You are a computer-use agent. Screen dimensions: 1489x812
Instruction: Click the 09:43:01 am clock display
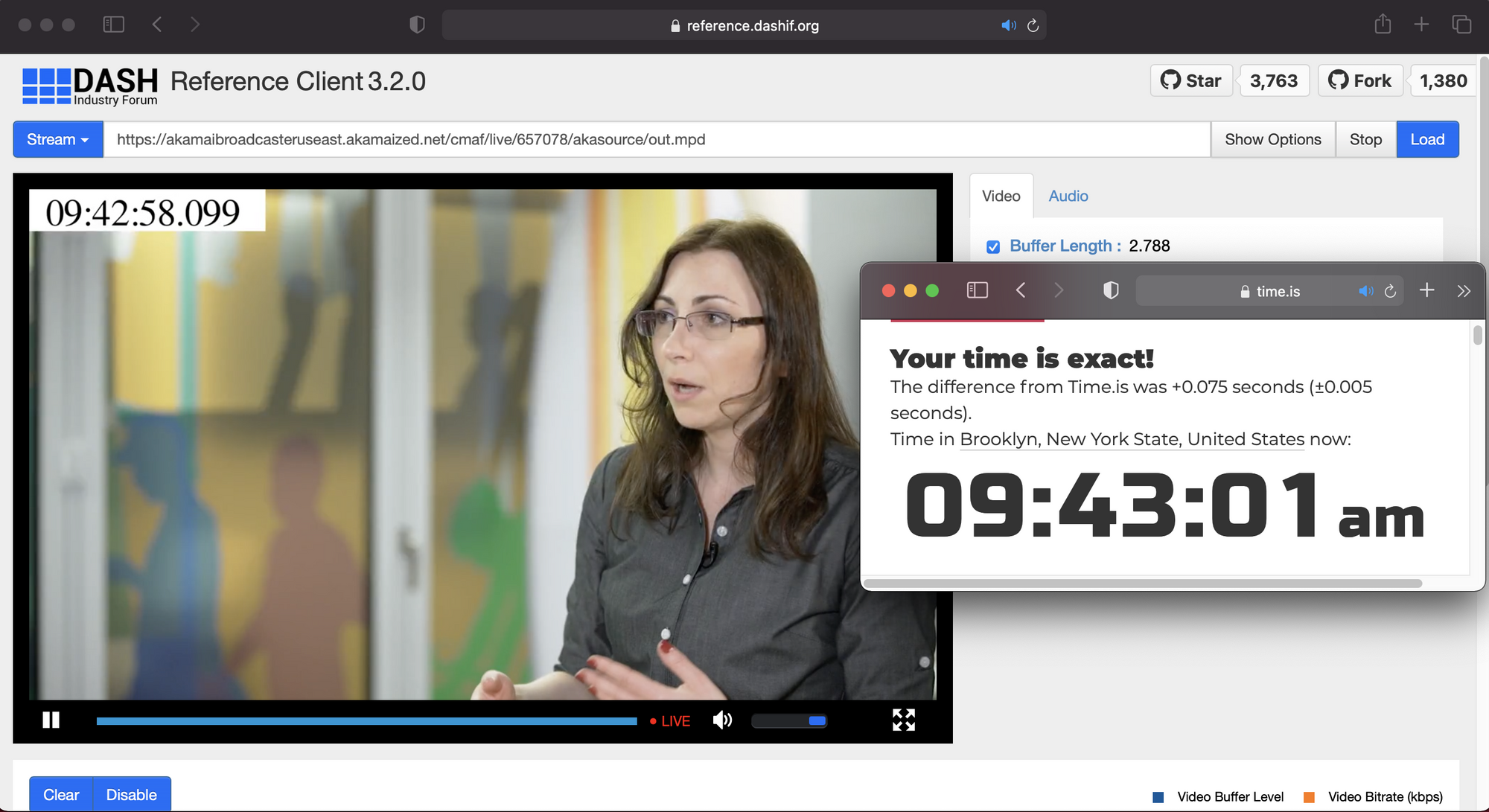tap(1164, 505)
